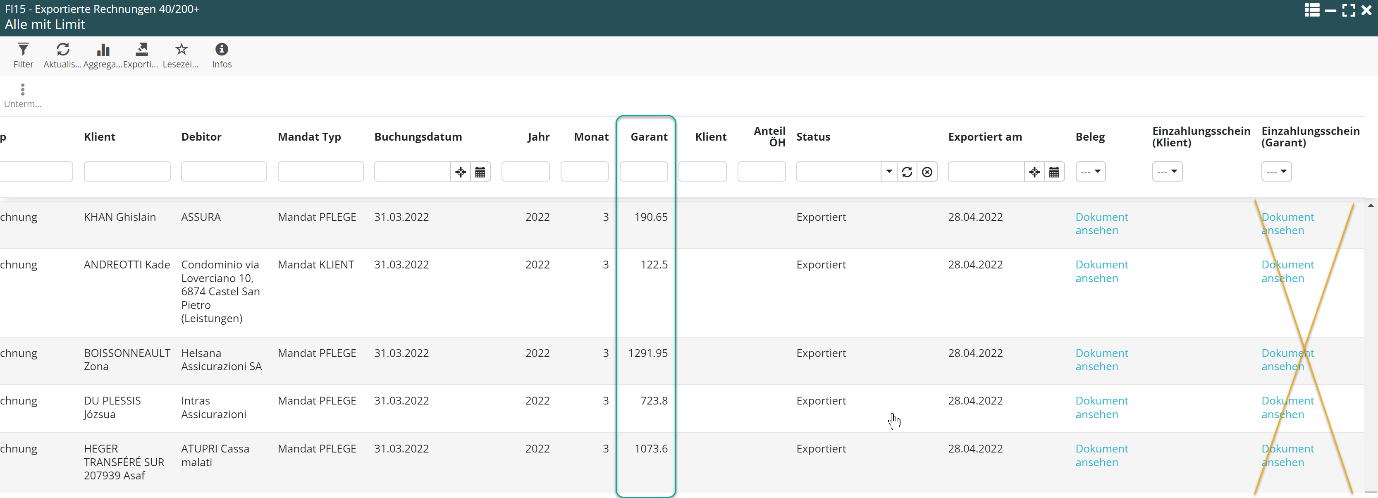Image resolution: width=1378 pixels, height=498 pixels.
Task: Open Beleg document link for KHAN Ghislain
Action: coord(1101,224)
